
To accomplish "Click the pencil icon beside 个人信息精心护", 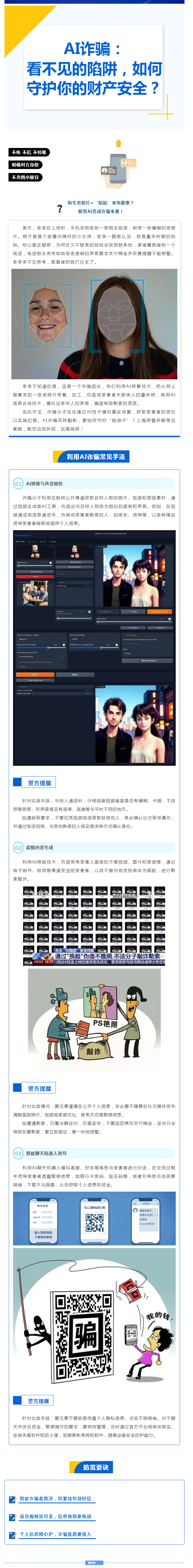I will [x=13, y=1534].
